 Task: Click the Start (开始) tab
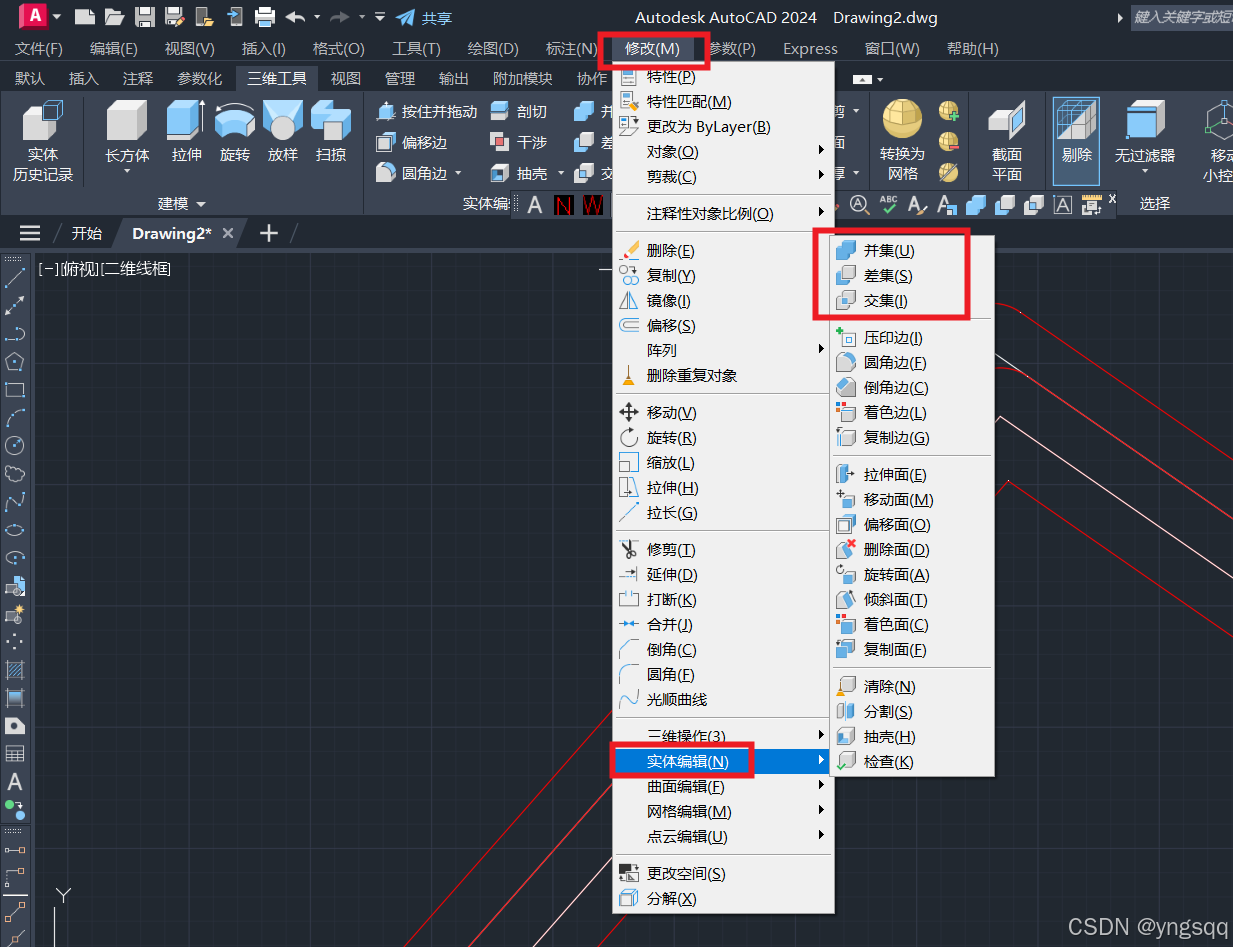pos(87,233)
